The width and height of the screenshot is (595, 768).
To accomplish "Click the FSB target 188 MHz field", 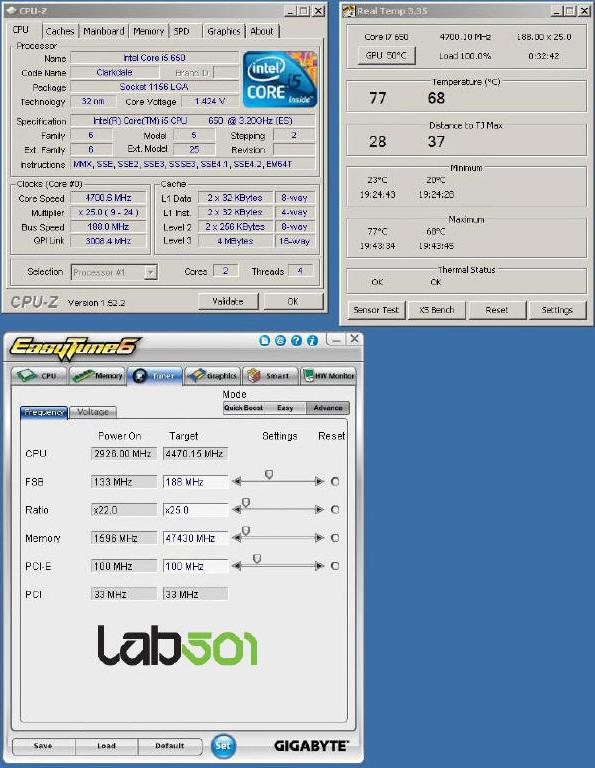I will tap(195, 482).
